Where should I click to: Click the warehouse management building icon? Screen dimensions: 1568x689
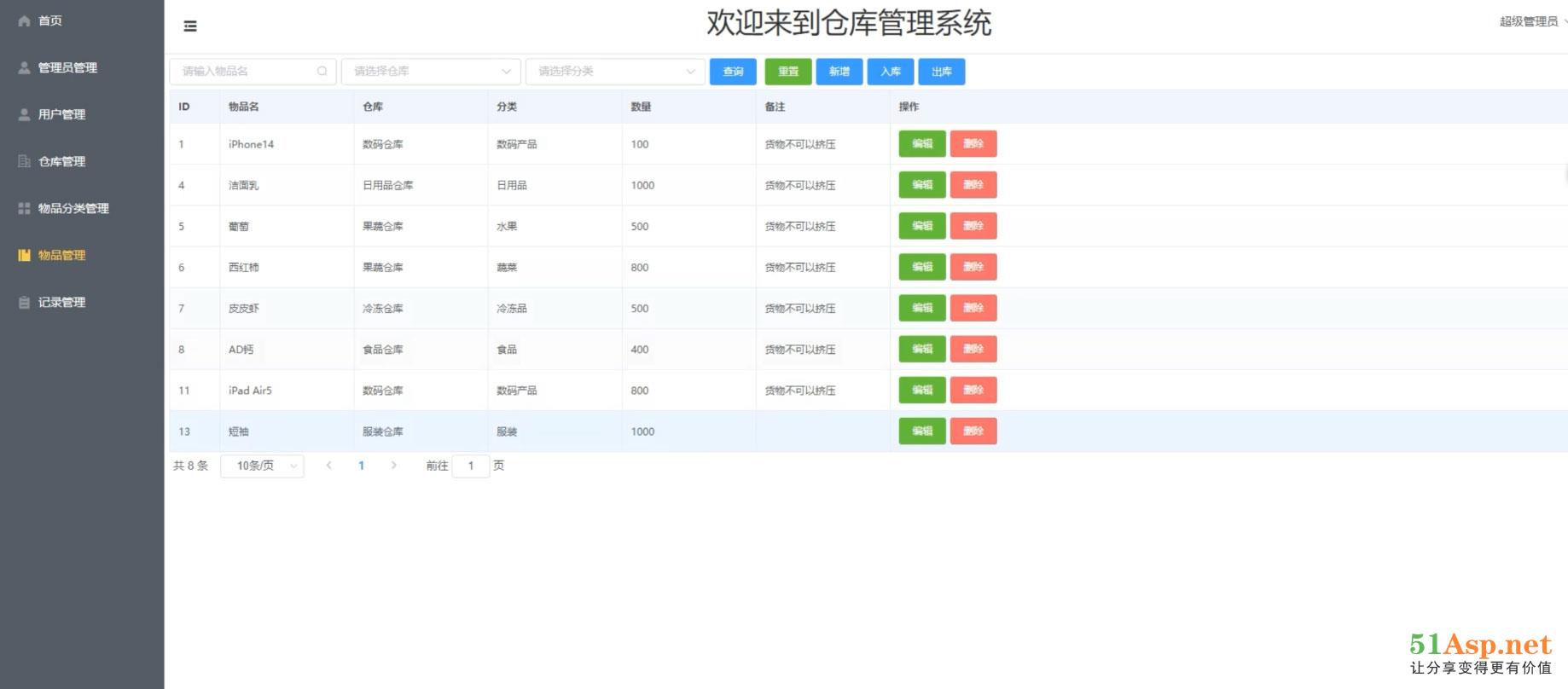pyautogui.click(x=24, y=161)
